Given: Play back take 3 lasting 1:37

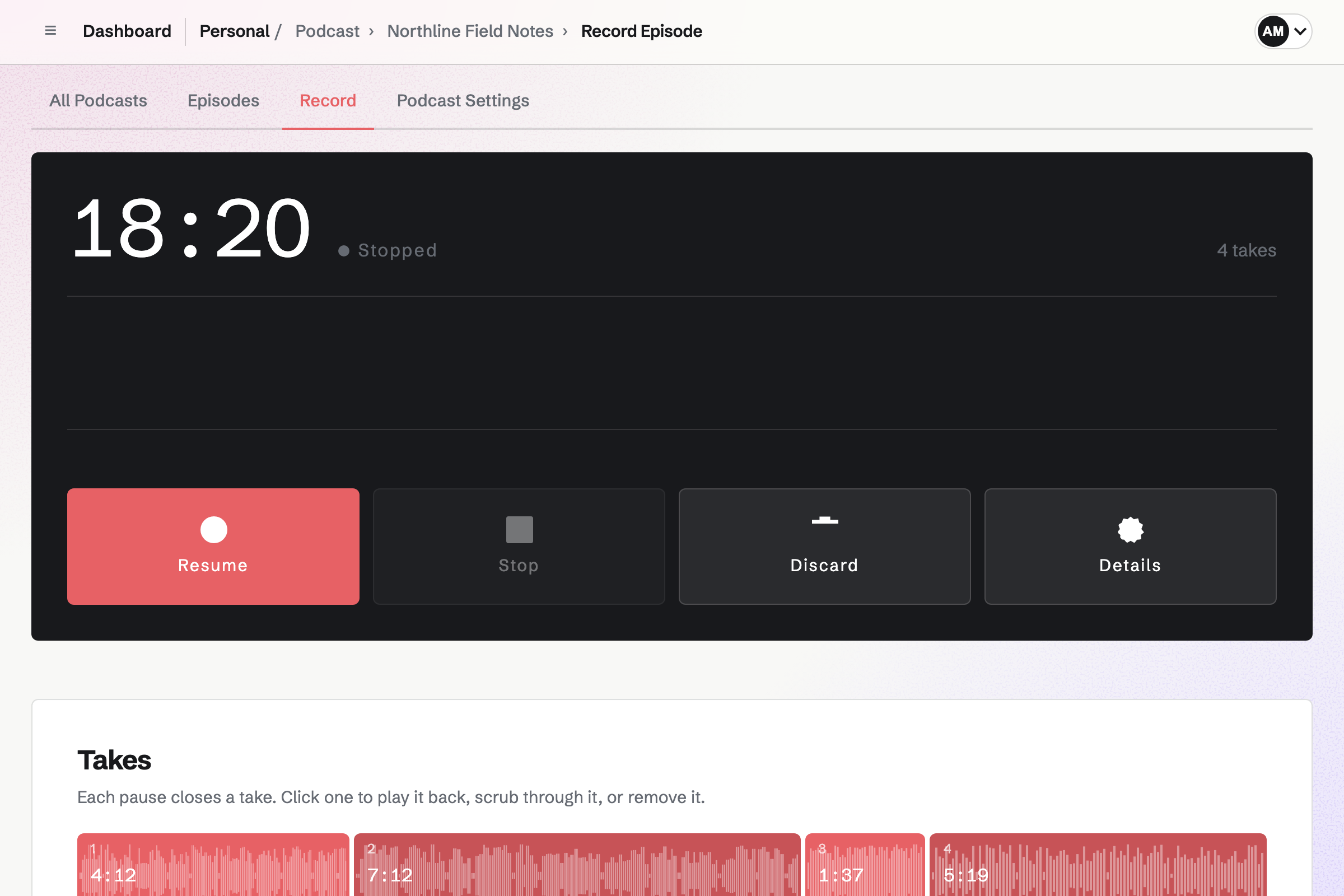Looking at the screenshot, I should [x=865, y=865].
